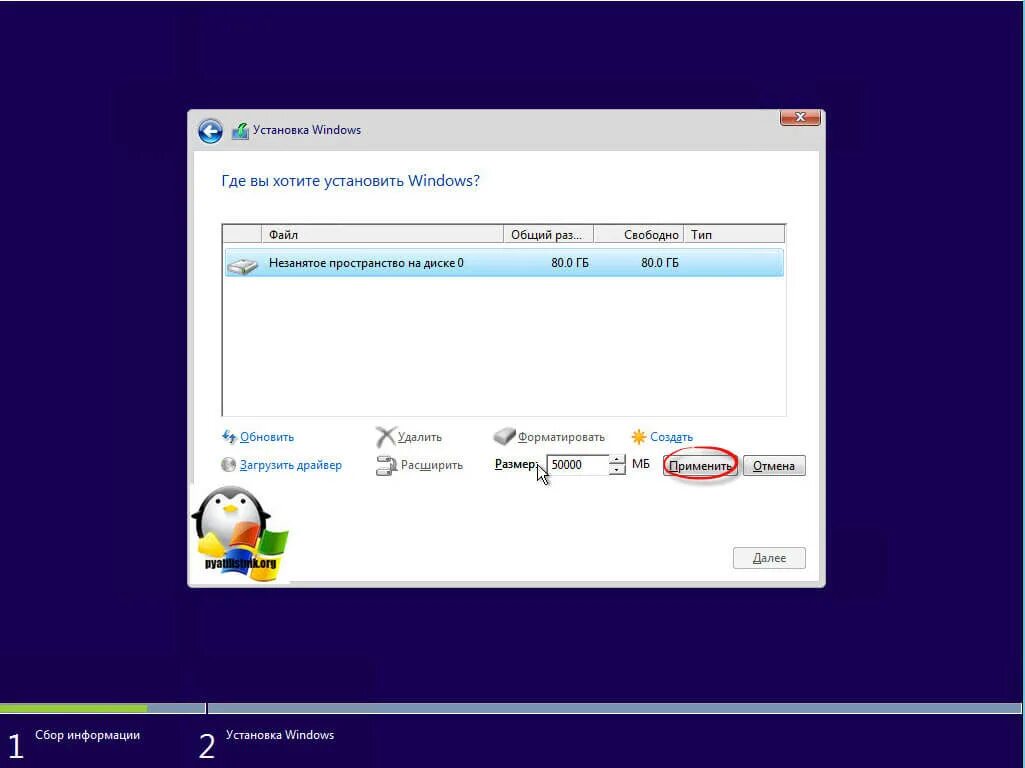The width and height of the screenshot is (1025, 768).
Task: Click the Сбор информации step label
Action: (x=88, y=735)
